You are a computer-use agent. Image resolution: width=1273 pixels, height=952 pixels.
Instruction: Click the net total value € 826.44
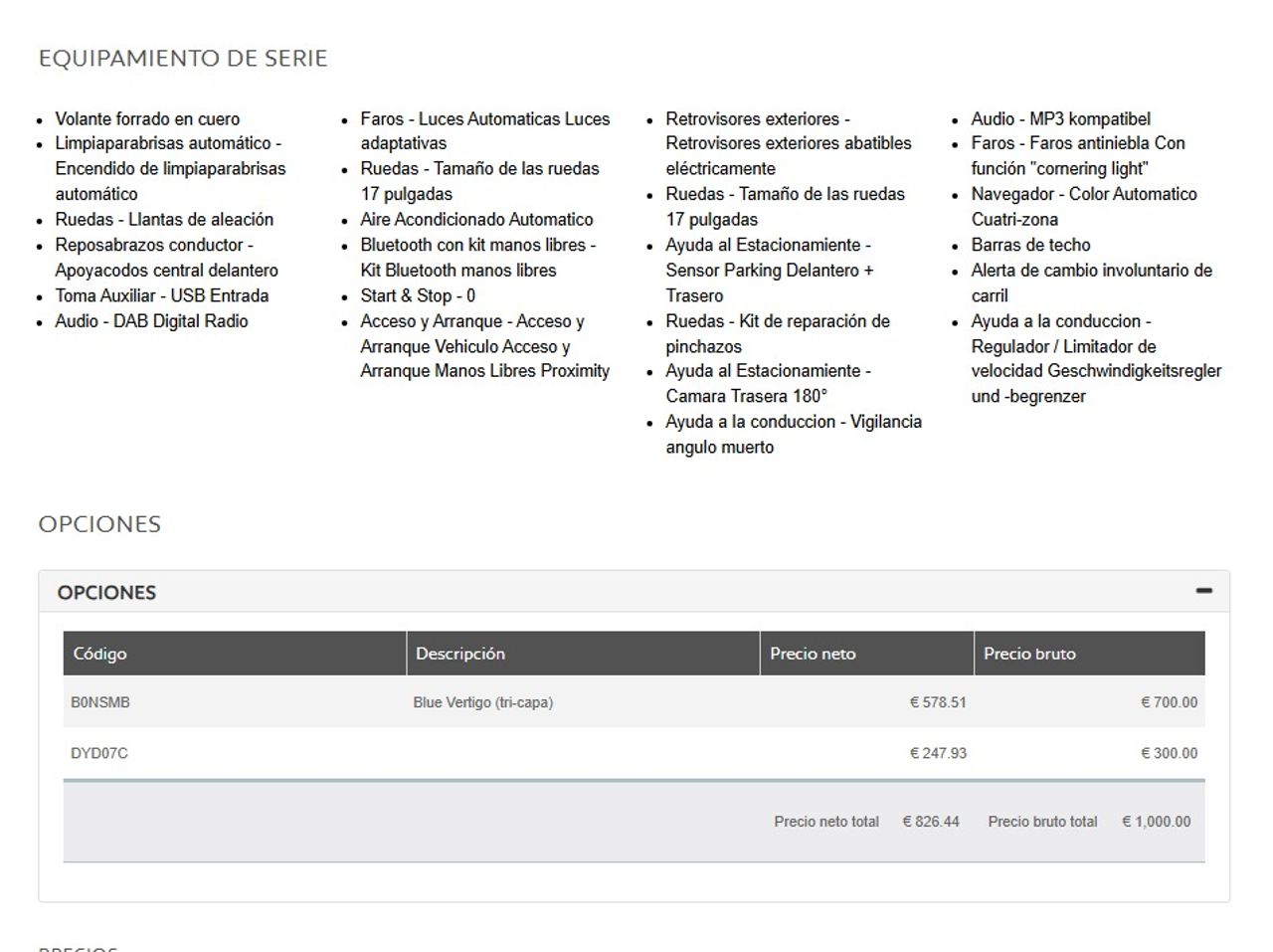pyautogui.click(x=931, y=822)
